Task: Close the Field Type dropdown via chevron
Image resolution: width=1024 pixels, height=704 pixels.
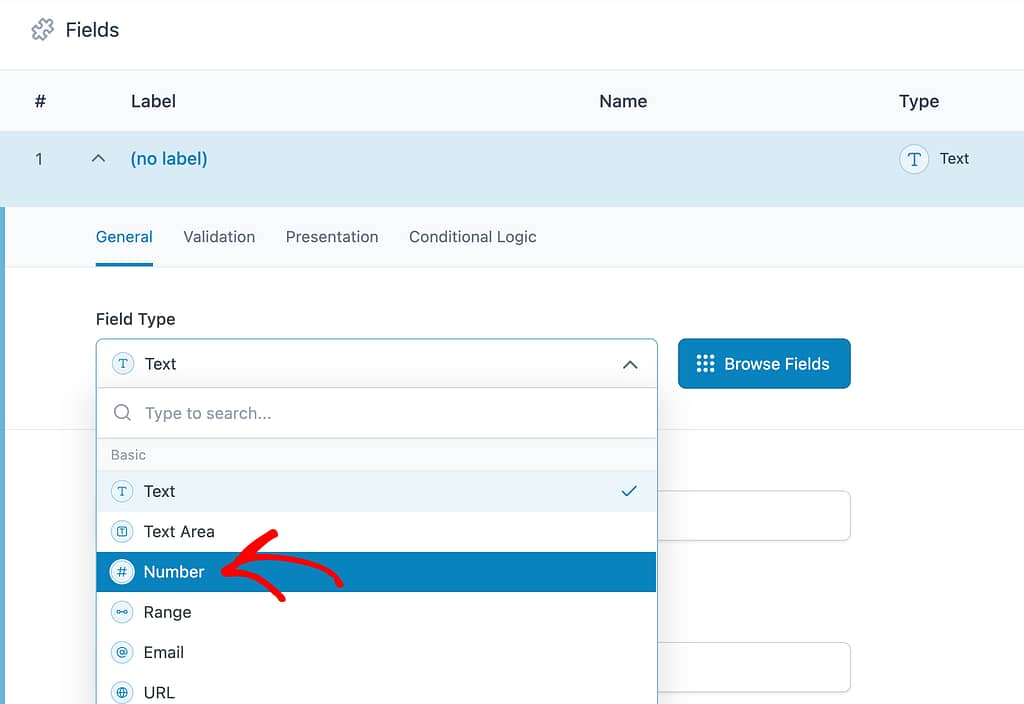Action: (630, 364)
